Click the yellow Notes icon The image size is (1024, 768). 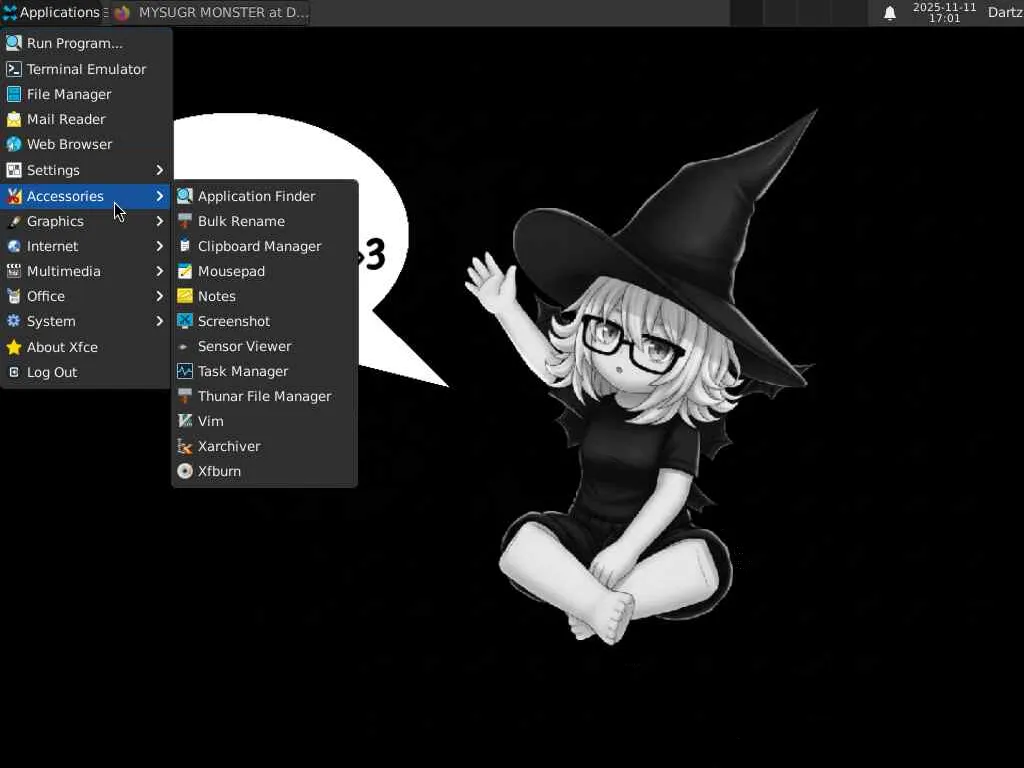185,296
